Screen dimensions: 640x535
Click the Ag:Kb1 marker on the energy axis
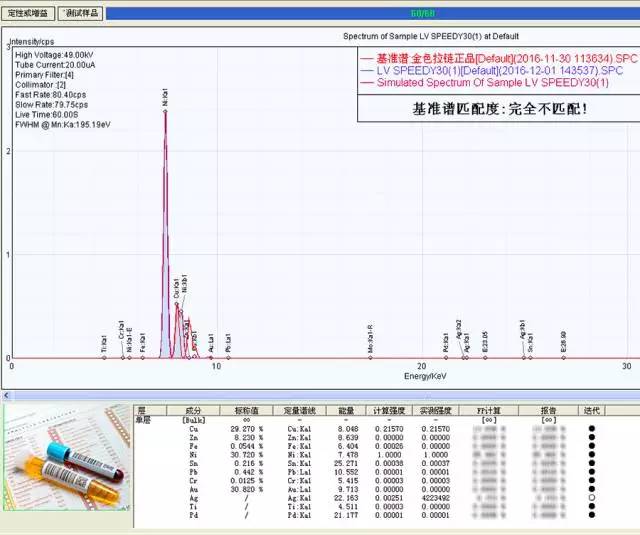click(x=524, y=357)
